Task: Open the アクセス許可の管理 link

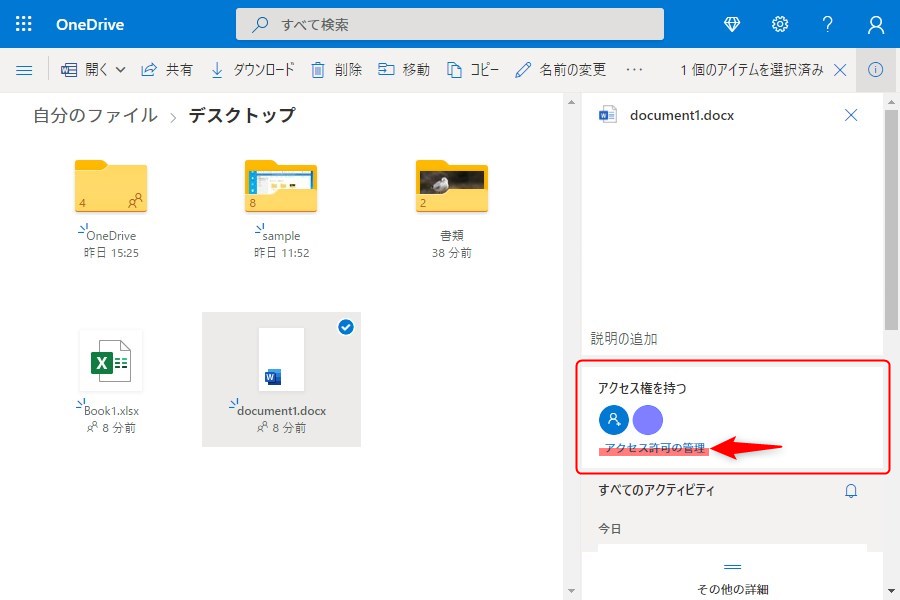Action: pyautogui.click(x=655, y=449)
